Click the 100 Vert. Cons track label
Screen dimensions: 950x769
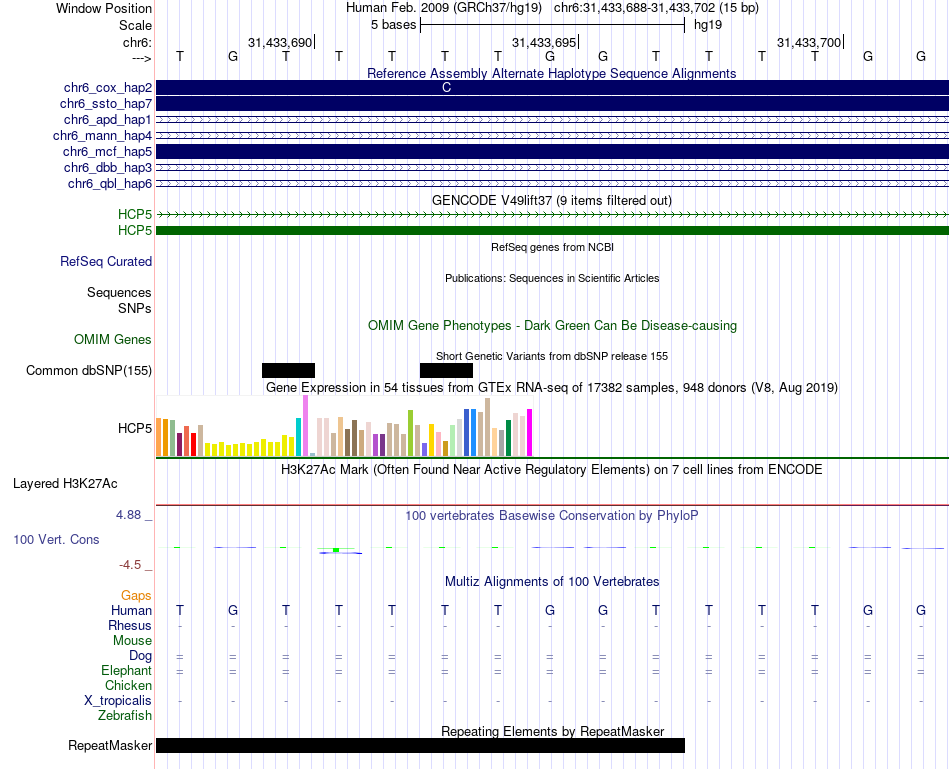pyautogui.click(x=56, y=539)
